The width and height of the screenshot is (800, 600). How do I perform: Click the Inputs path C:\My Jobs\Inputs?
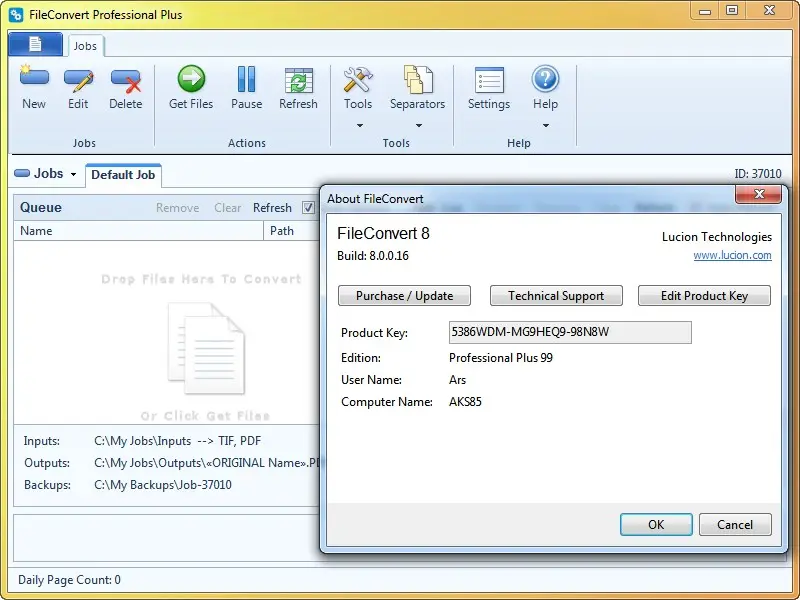click(142, 441)
